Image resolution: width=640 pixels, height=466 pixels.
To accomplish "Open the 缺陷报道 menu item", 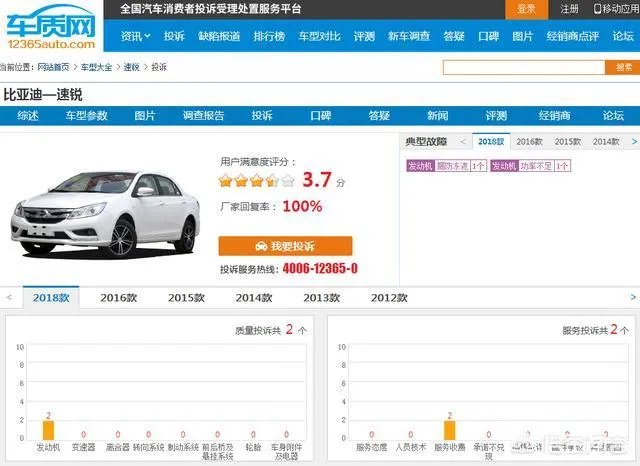I will click(x=219, y=36).
